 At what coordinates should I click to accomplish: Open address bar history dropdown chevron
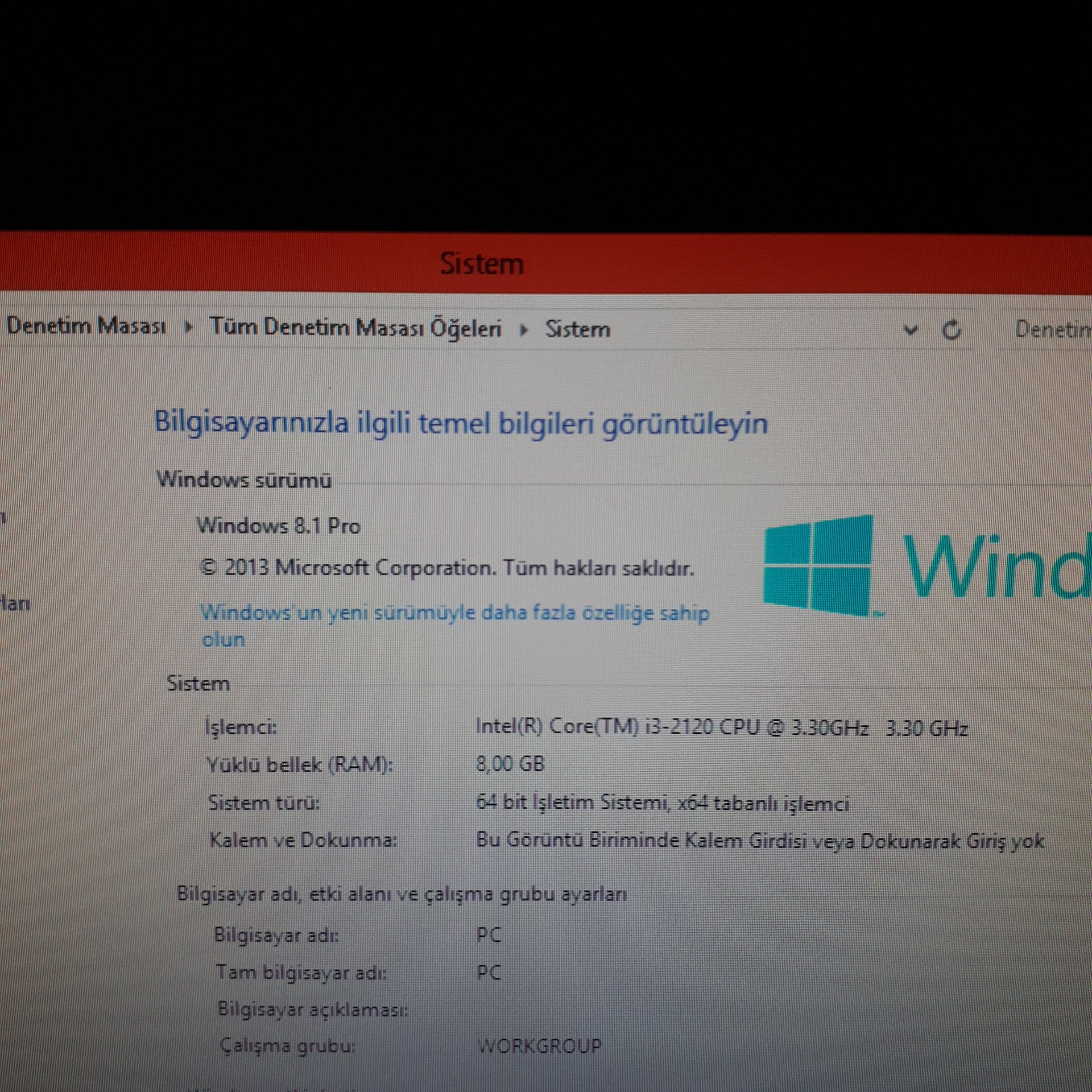[x=910, y=330]
